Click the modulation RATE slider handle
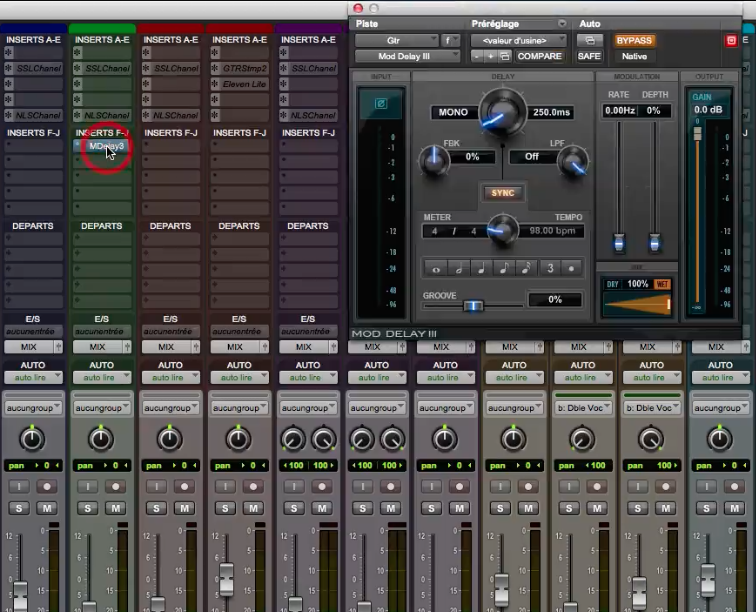 pyautogui.click(x=619, y=242)
